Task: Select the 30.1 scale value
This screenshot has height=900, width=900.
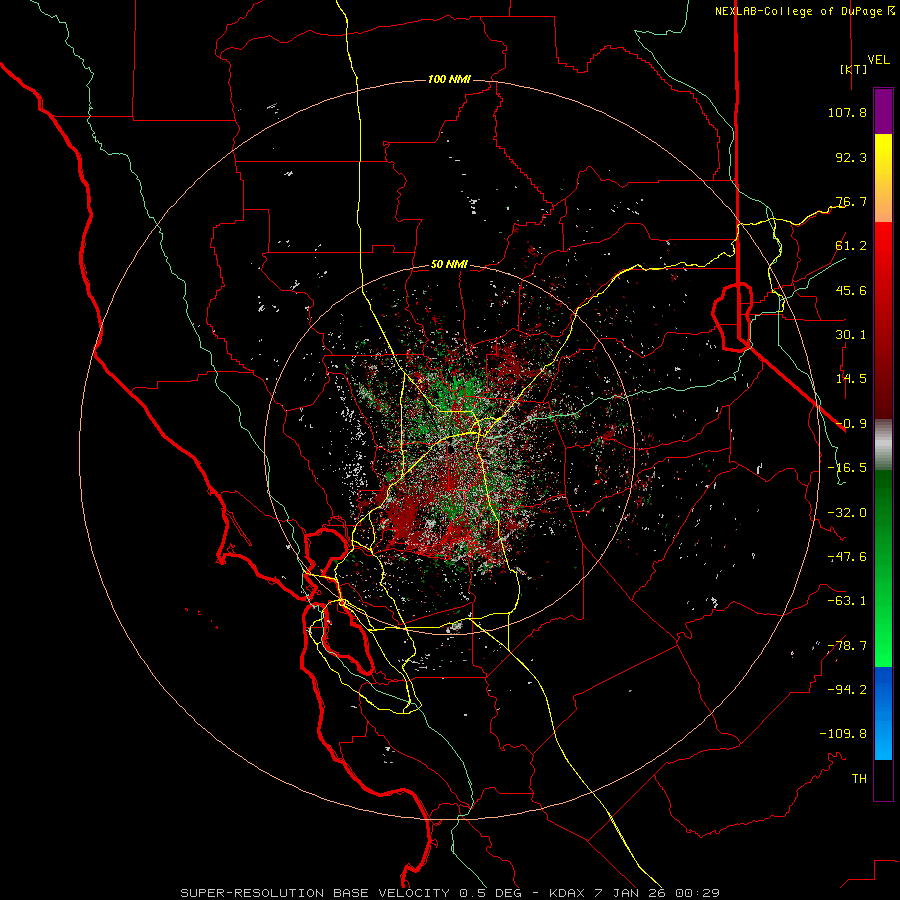Action: [x=851, y=335]
